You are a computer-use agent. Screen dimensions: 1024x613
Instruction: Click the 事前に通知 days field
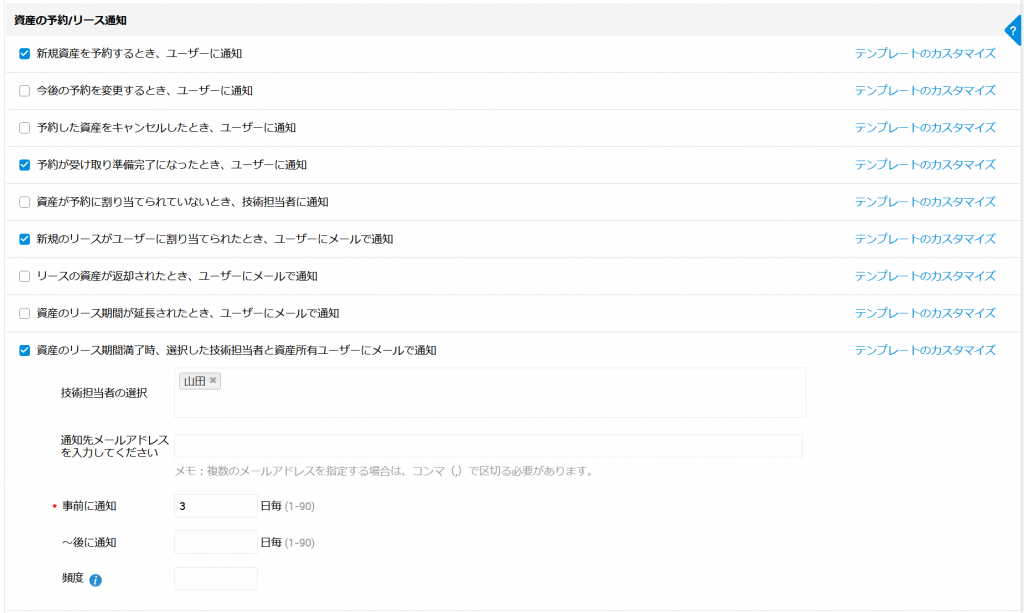216,506
